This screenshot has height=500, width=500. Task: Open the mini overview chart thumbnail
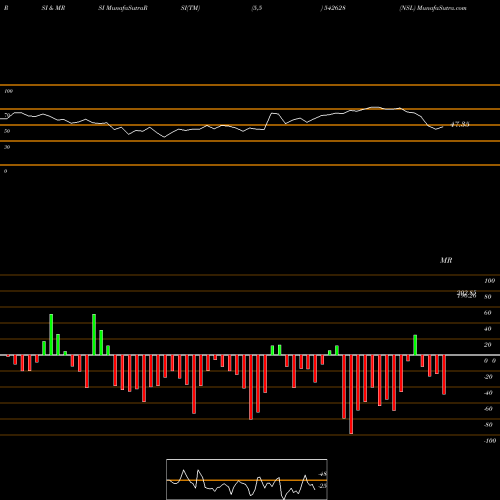[247, 479]
